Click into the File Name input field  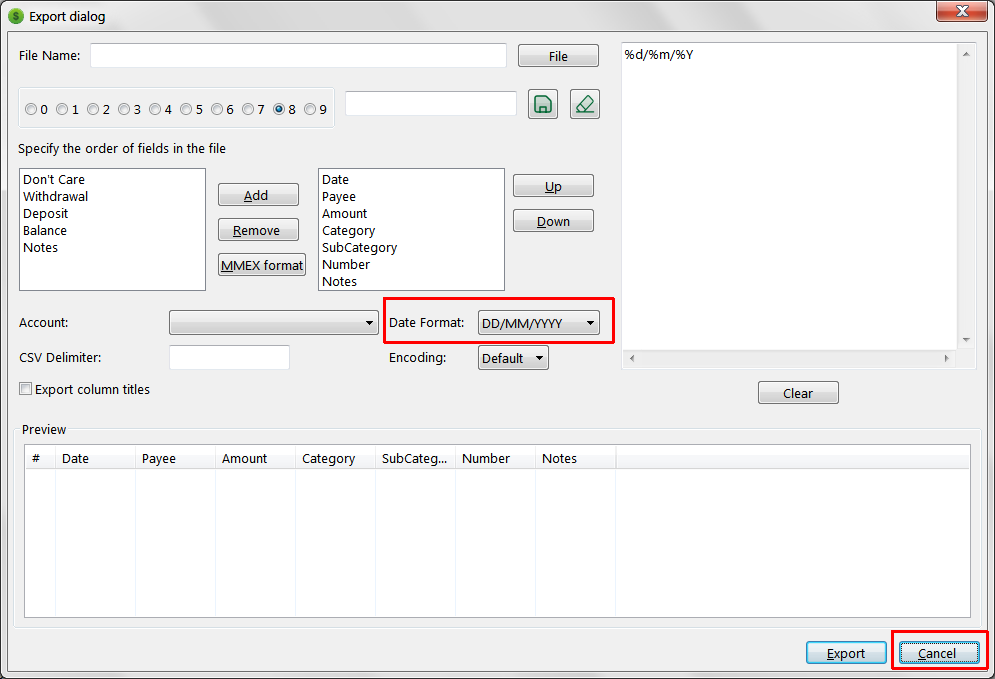click(298, 55)
